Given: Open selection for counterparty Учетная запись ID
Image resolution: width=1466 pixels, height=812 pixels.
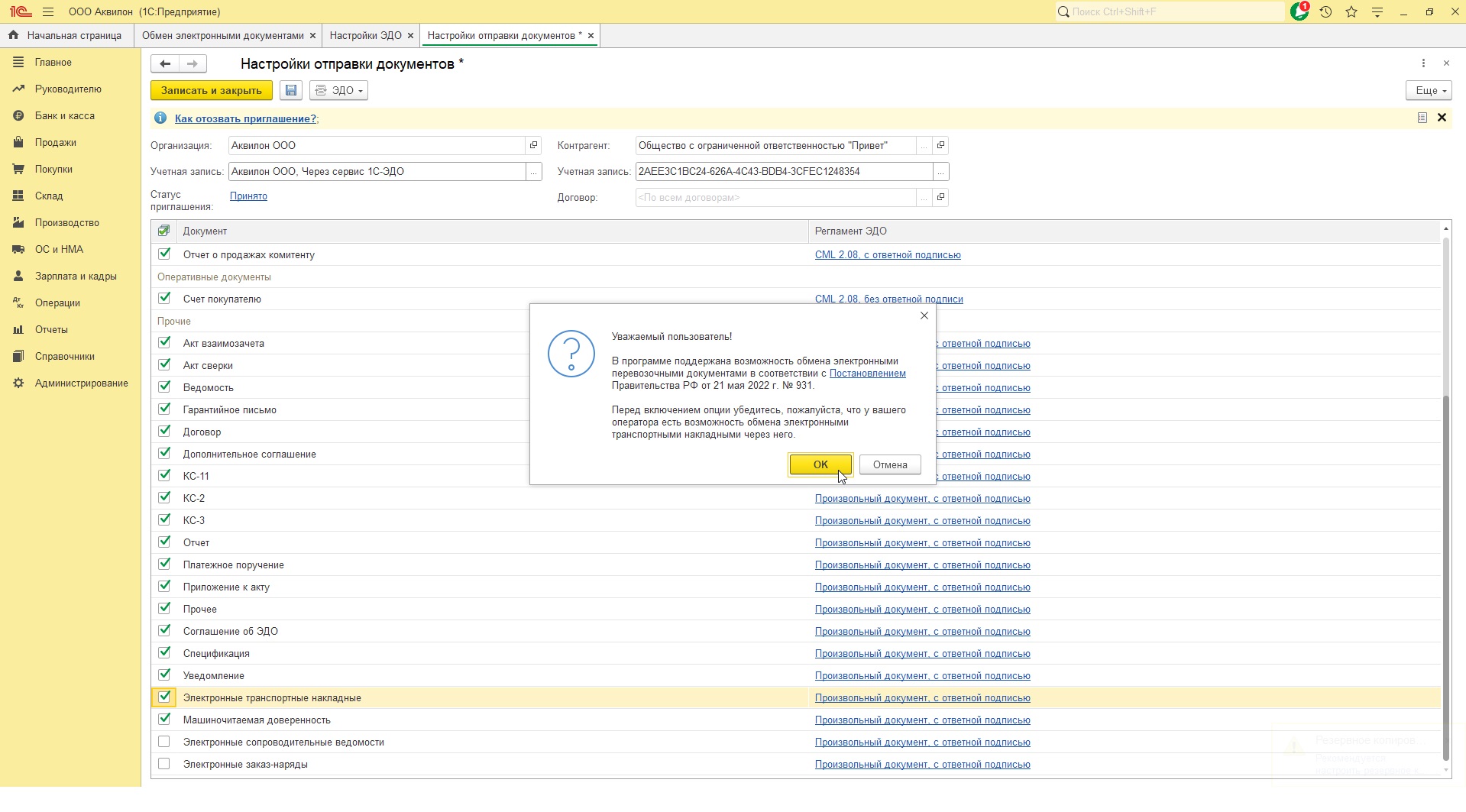Looking at the screenshot, I should coord(941,172).
